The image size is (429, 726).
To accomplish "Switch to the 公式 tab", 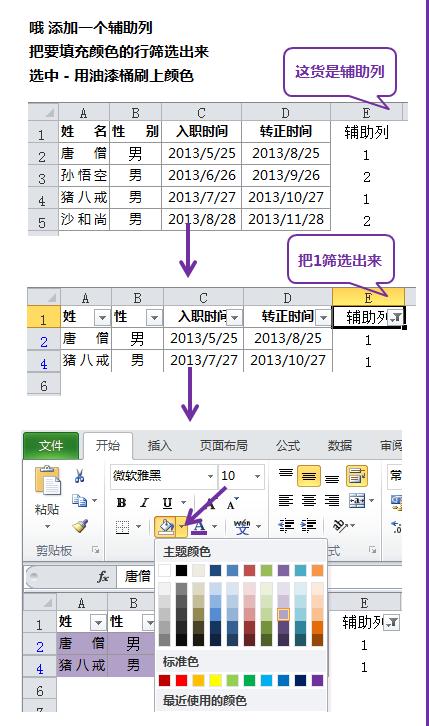I will pyautogui.click(x=288, y=445).
